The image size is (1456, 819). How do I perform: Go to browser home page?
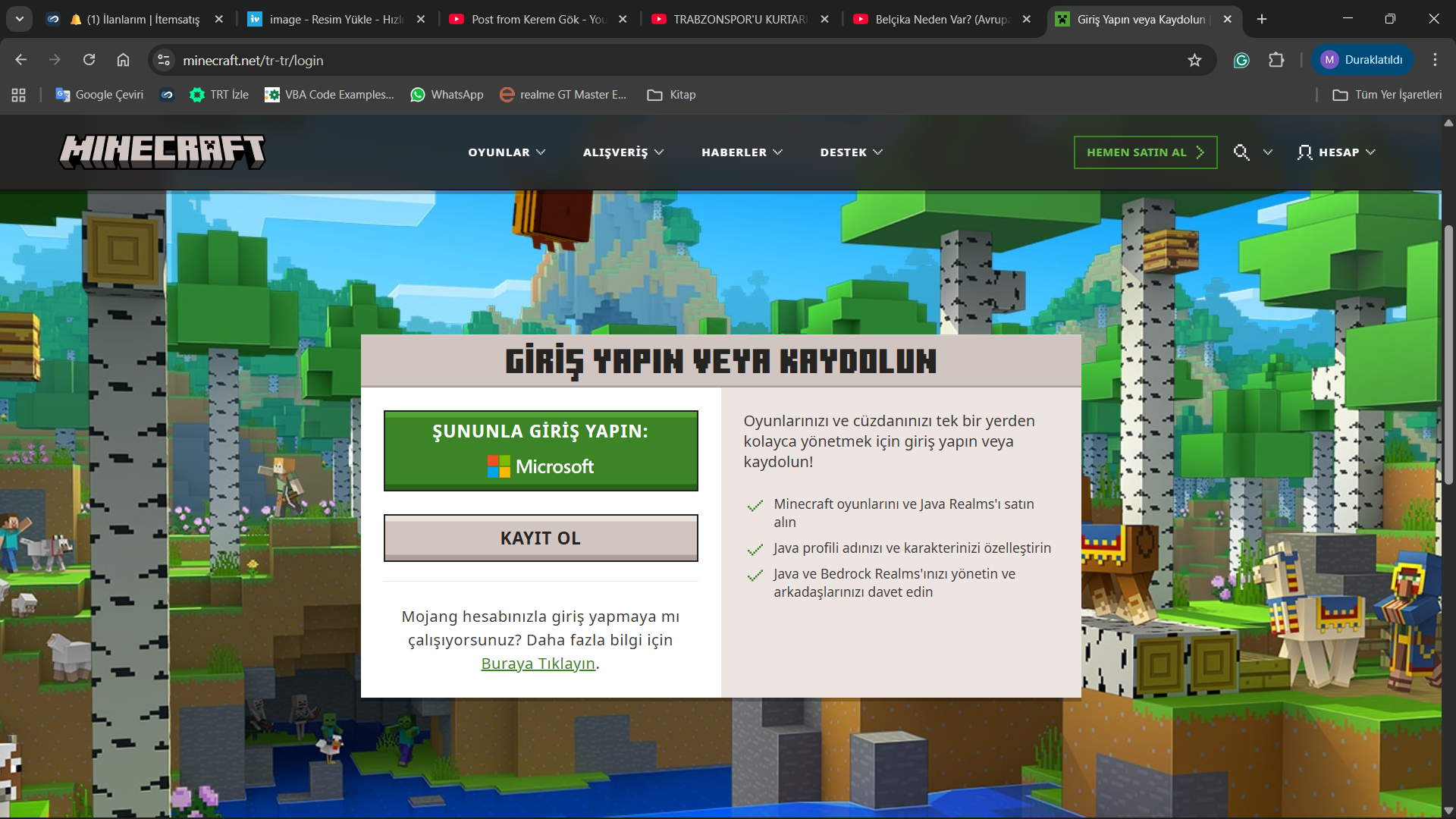point(123,60)
